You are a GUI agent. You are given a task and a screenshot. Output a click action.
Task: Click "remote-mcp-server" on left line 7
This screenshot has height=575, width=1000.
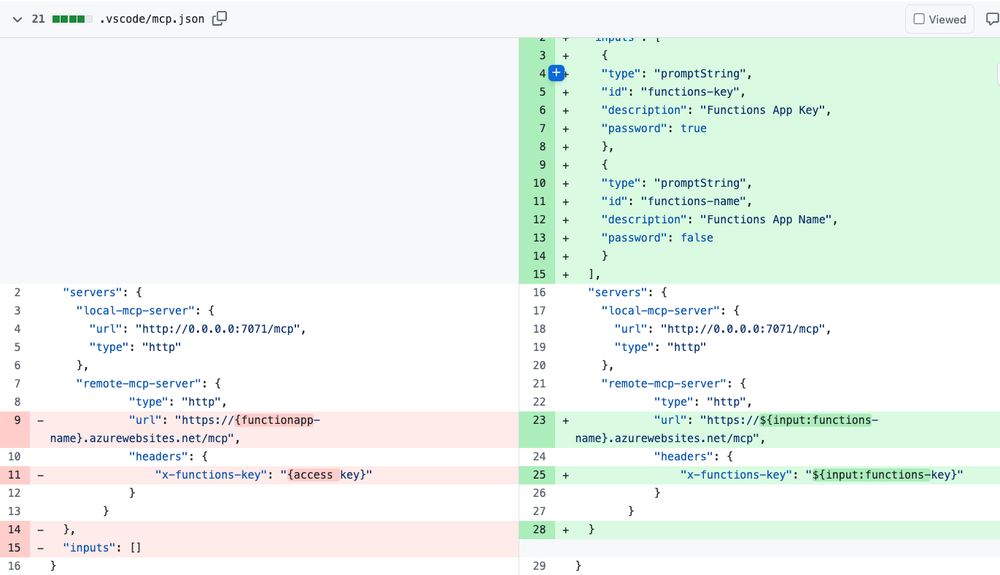click(x=138, y=384)
